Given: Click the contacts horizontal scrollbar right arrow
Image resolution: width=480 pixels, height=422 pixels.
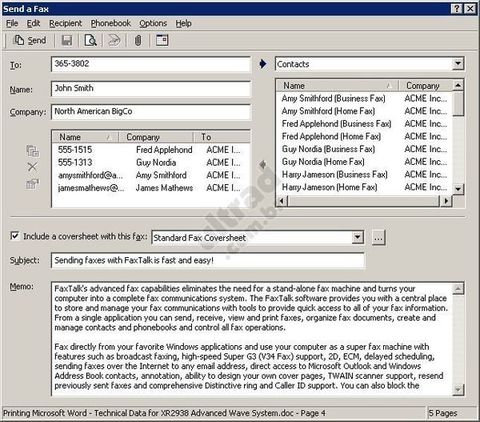Looking at the screenshot, I should pos(445,201).
